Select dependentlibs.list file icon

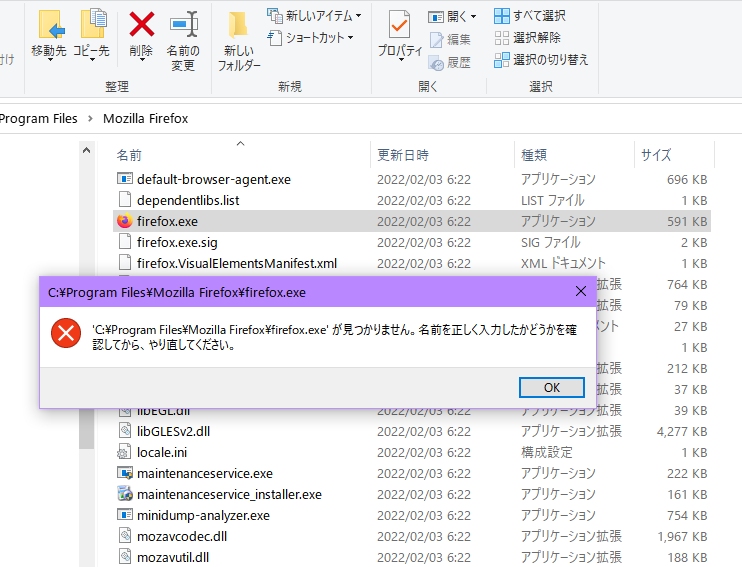(x=124, y=199)
